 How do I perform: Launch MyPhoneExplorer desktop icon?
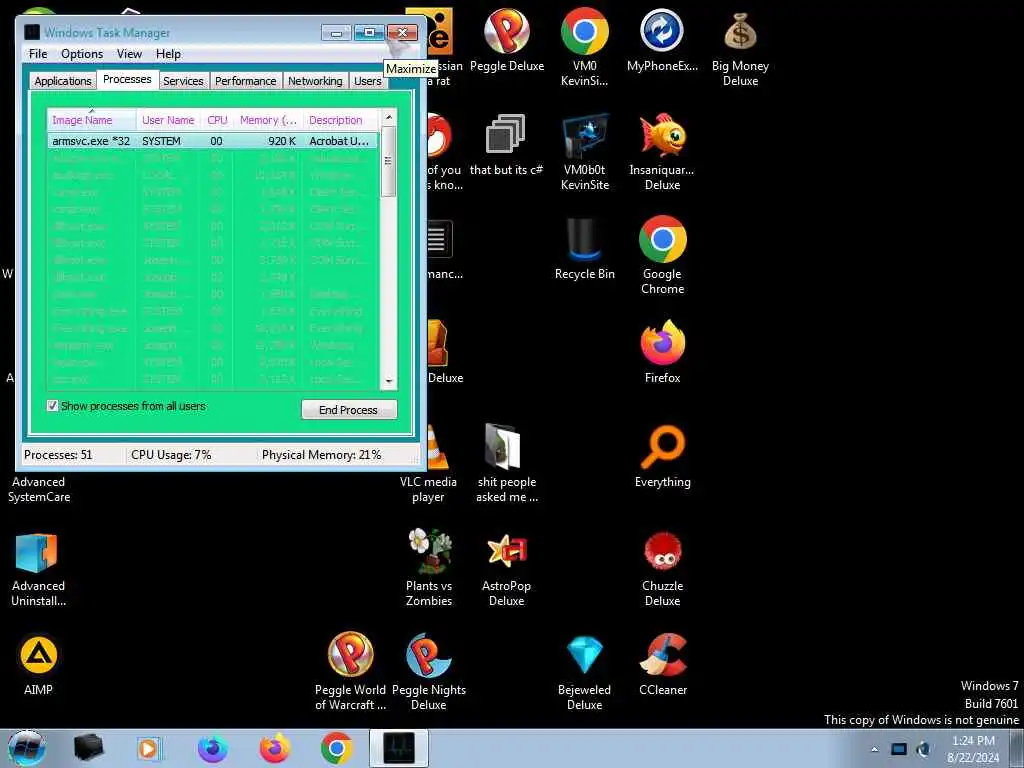coord(662,40)
